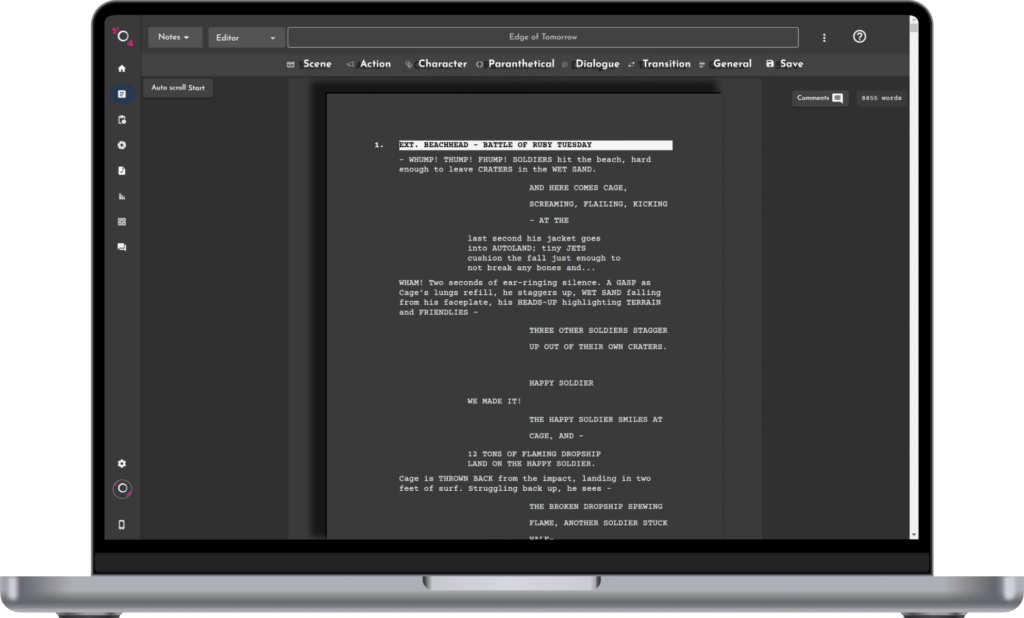Open the settings gear in the sidebar

(x=121, y=463)
